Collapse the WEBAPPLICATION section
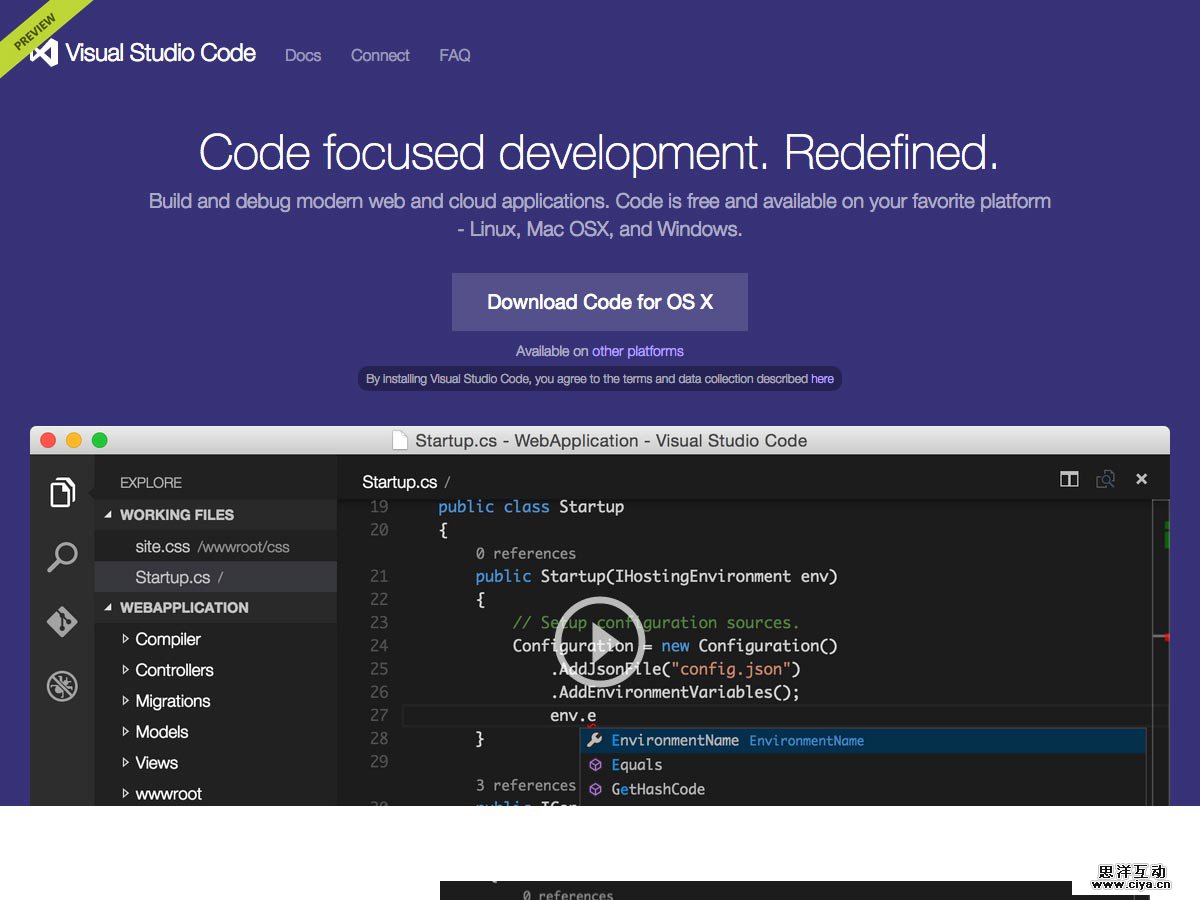Viewport: 1200px width, 900px height. pyautogui.click(x=109, y=608)
